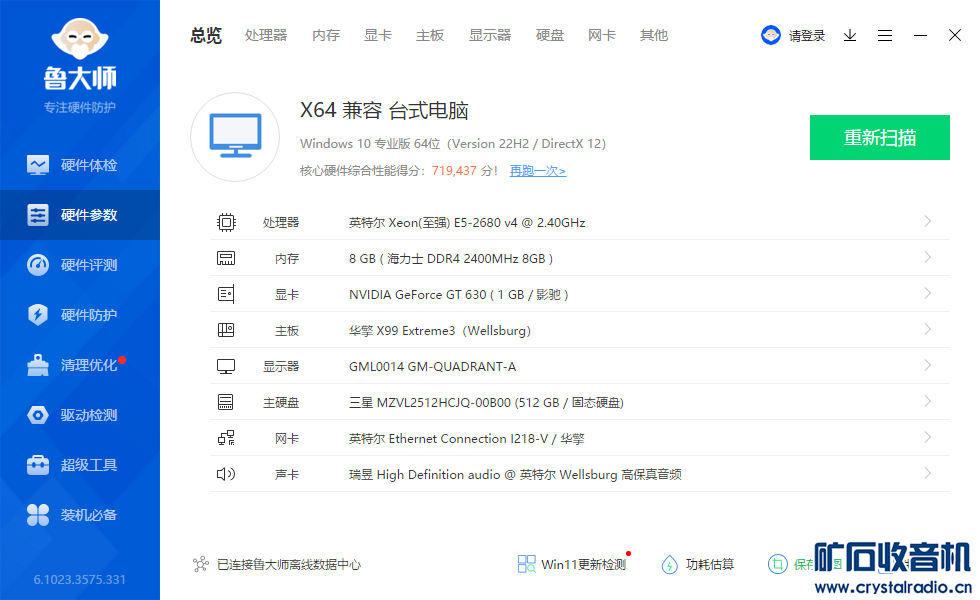The image size is (980, 600).
Task: Expand the 声卡 row chevron
Action: 928,473
